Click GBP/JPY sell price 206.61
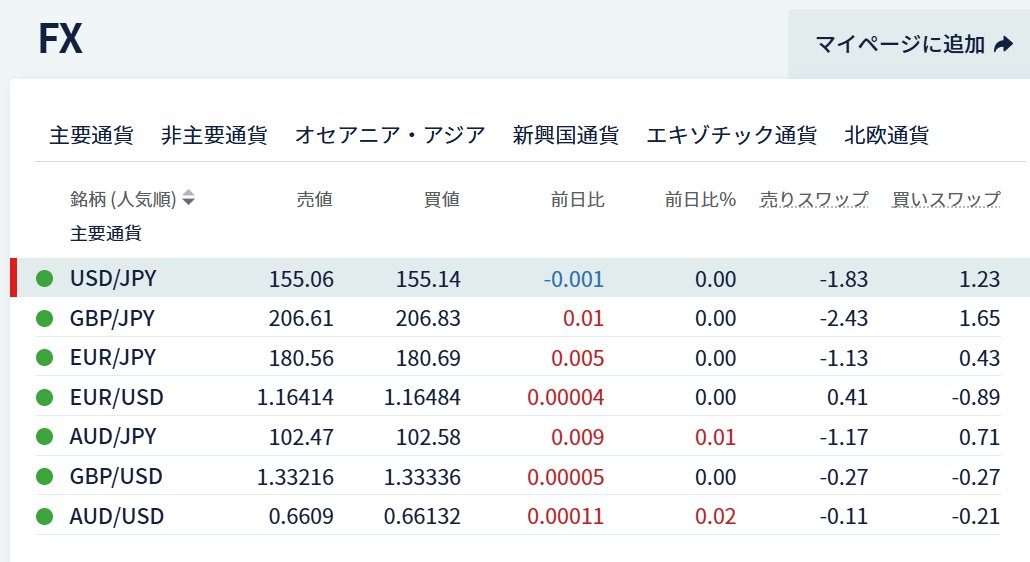This screenshot has width=1030, height=562. click(301, 318)
